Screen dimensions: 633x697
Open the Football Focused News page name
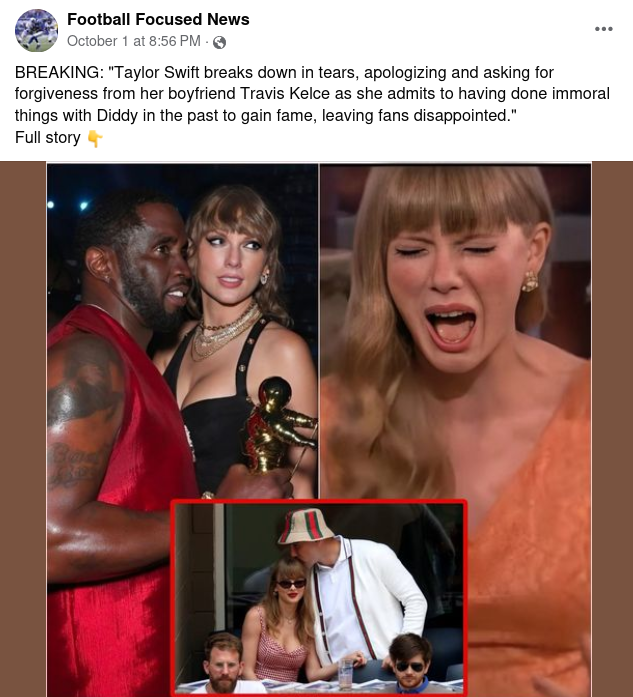coord(158,19)
